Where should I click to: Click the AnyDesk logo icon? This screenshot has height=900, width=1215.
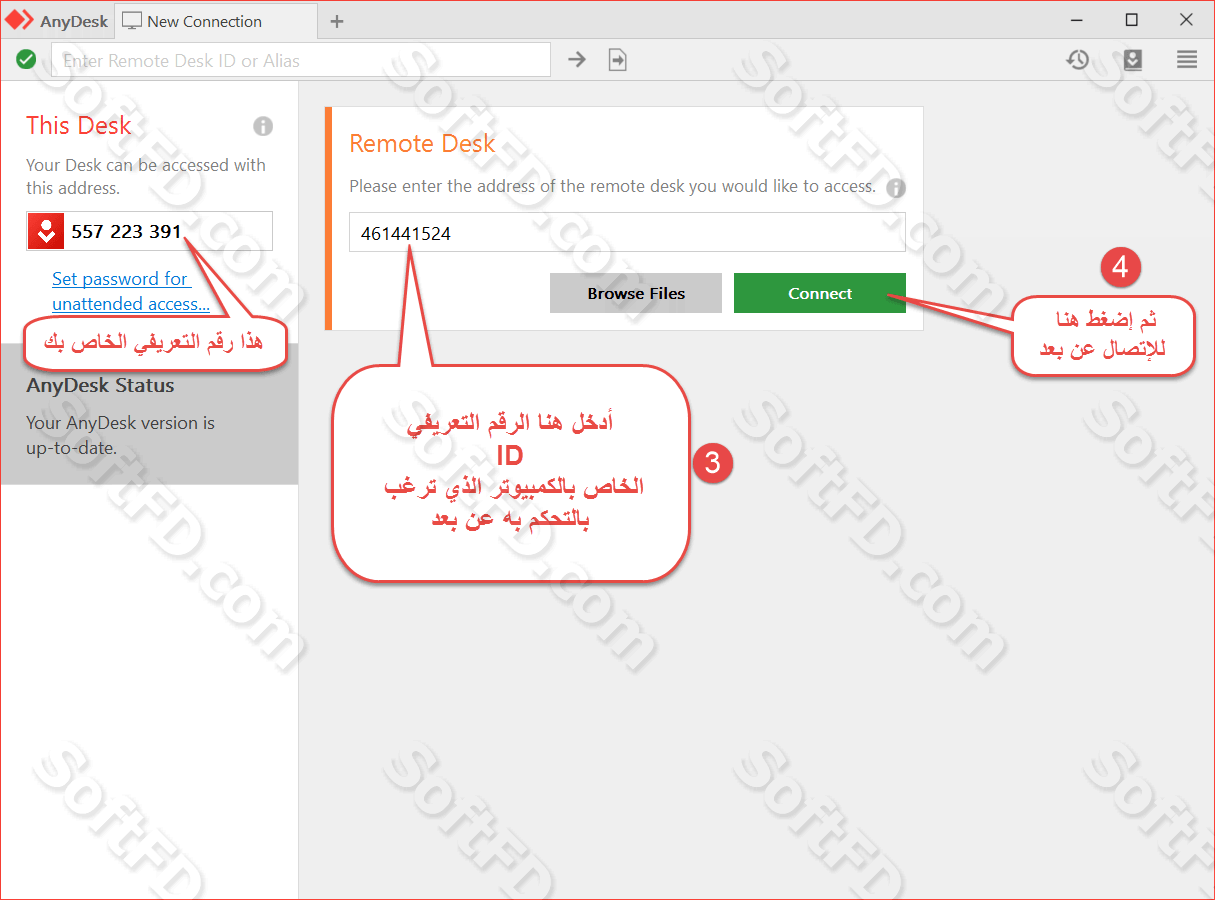[20, 20]
